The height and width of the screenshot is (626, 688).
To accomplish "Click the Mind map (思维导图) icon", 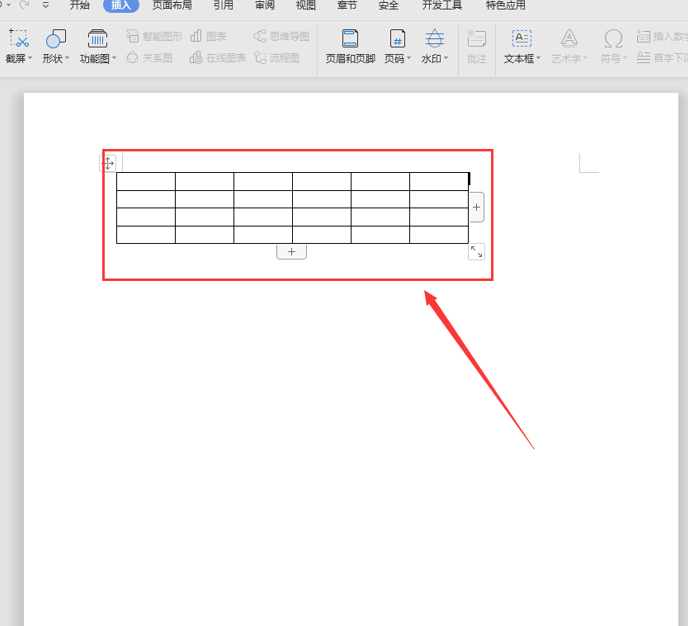I will tap(260, 36).
